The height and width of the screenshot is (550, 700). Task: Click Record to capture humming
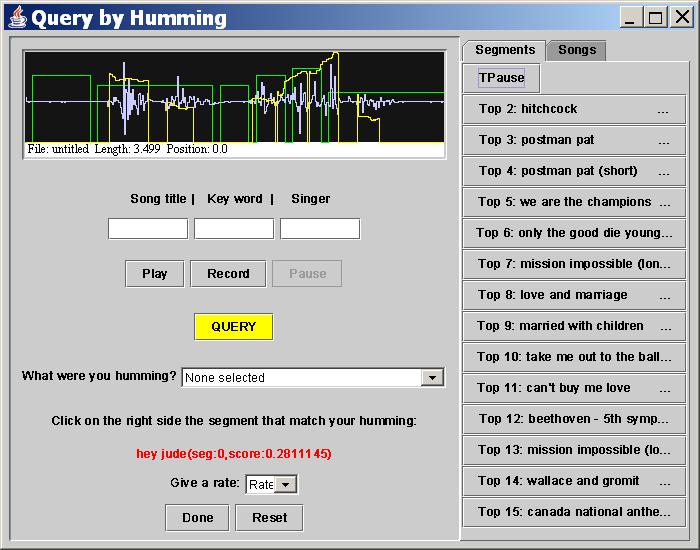click(228, 273)
